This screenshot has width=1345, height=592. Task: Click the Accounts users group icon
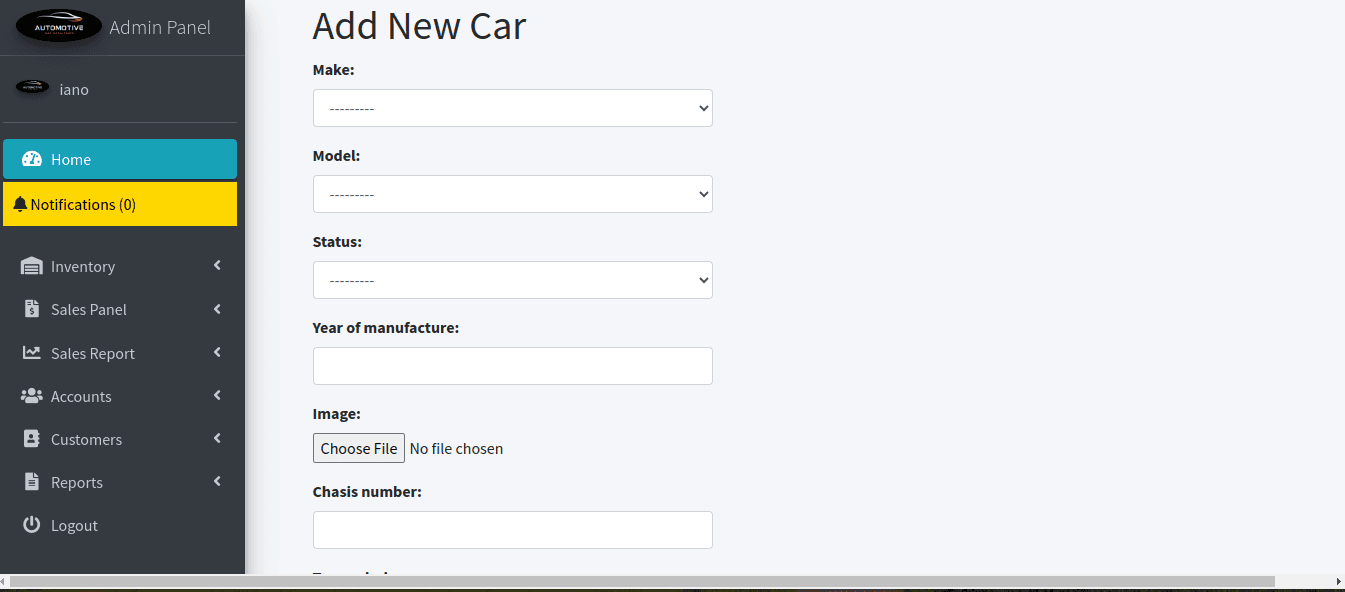[x=31, y=396]
